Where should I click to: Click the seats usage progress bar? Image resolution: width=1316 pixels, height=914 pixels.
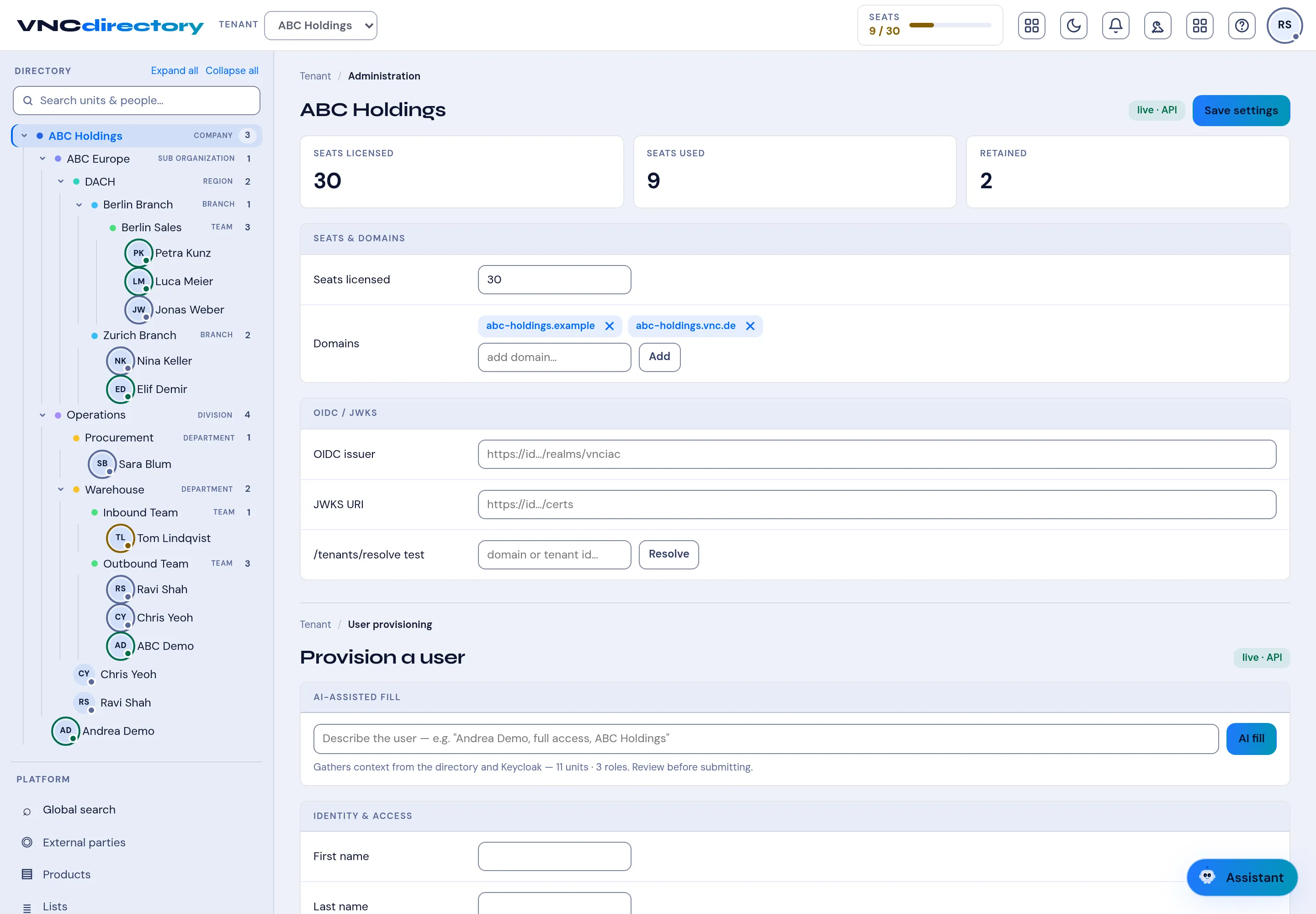coord(950,25)
